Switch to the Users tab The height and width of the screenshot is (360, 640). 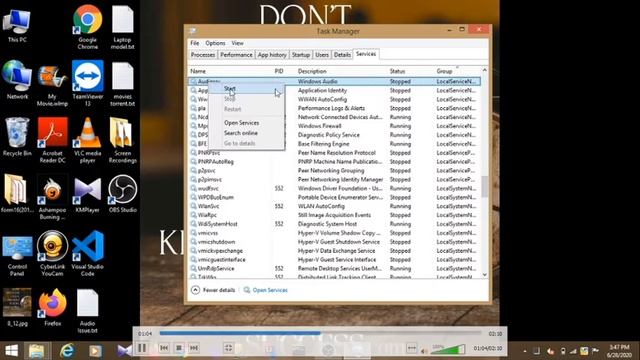pos(322,55)
